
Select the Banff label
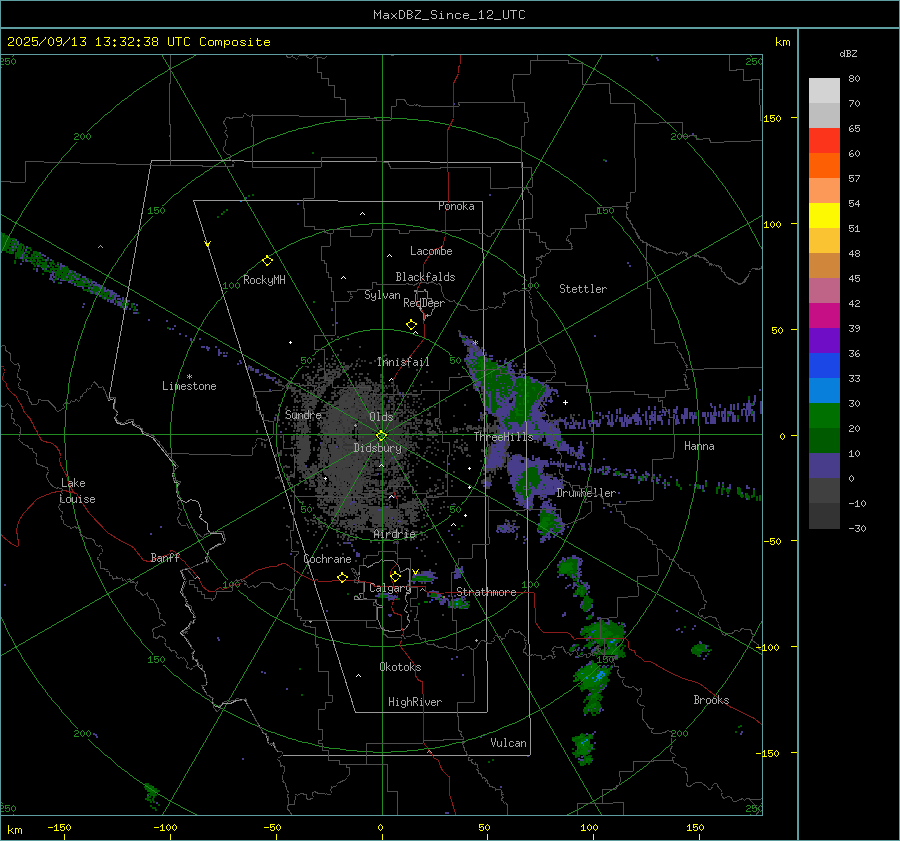[x=165, y=557]
